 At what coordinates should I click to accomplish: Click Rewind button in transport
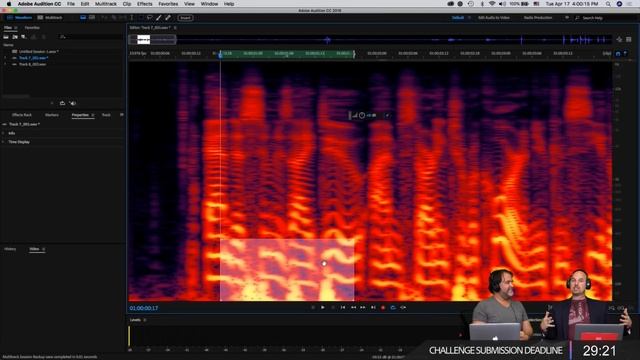coord(353,307)
